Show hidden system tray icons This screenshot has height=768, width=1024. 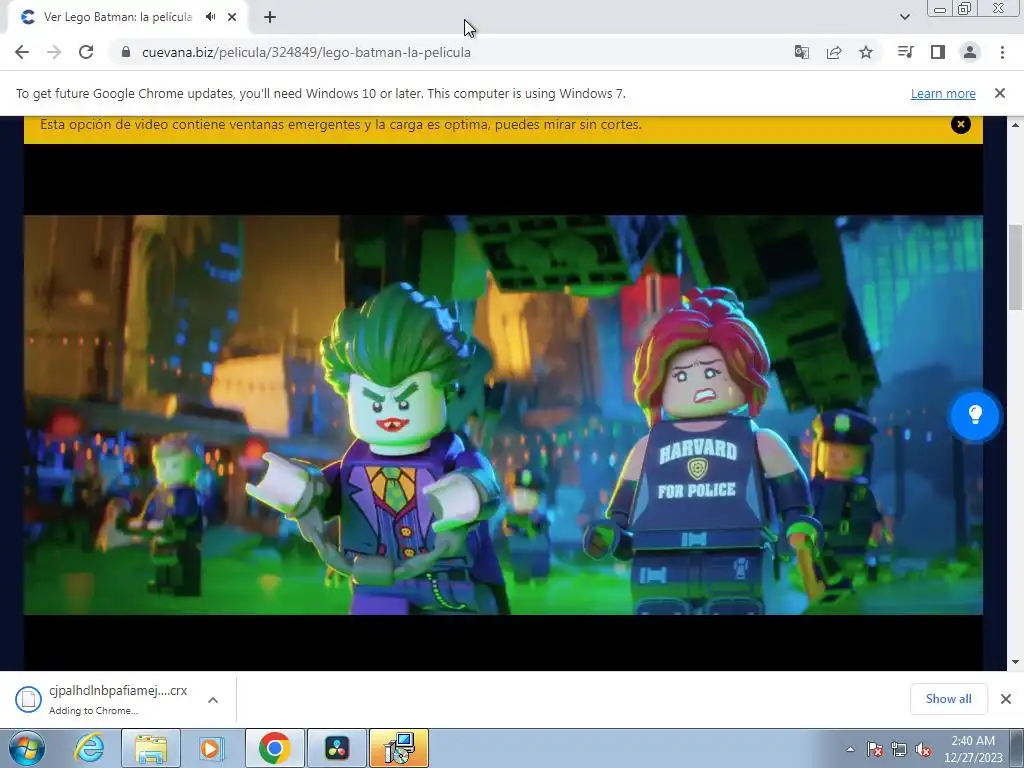click(850, 749)
